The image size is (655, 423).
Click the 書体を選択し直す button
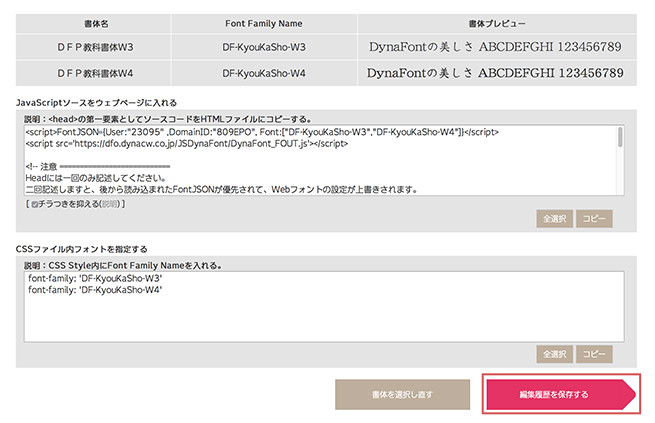[402, 395]
